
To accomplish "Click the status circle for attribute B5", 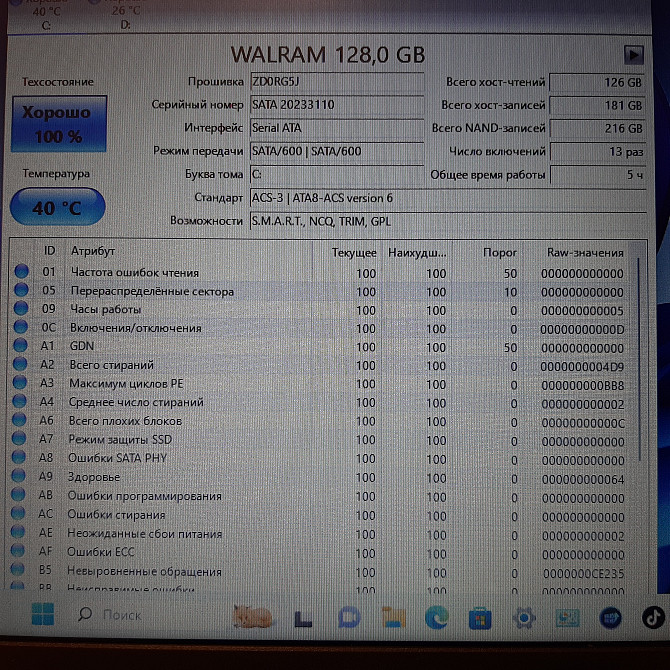I will point(18,569).
